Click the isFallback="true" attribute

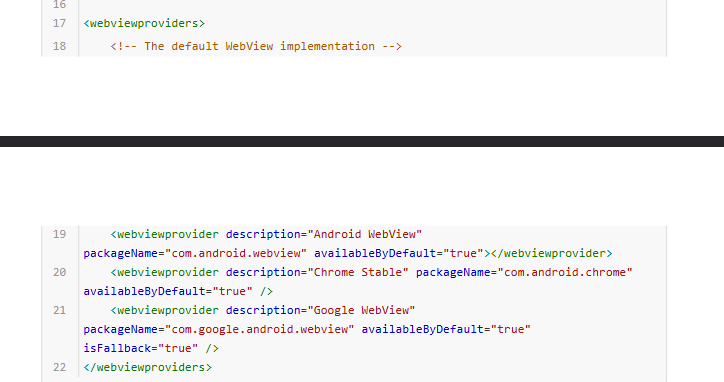point(141,348)
